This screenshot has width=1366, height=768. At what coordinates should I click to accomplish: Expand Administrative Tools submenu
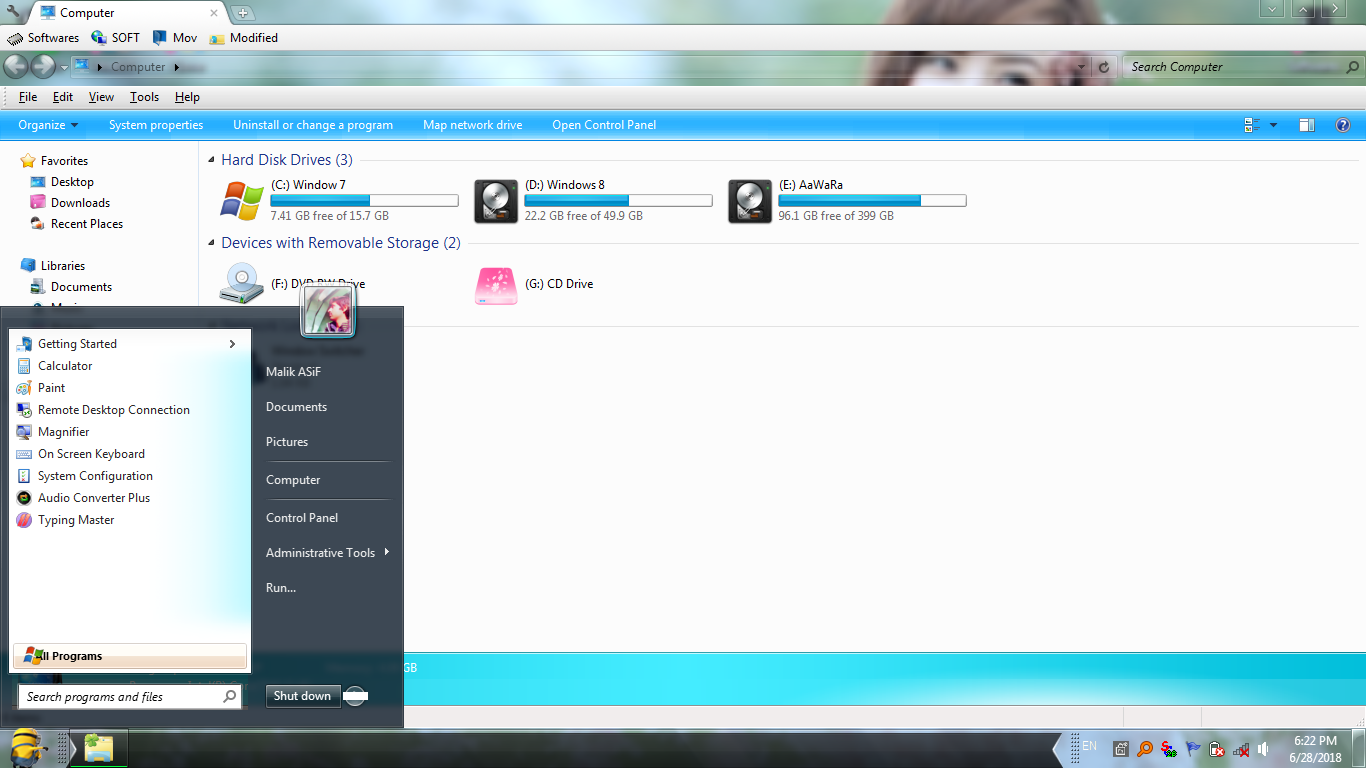click(386, 552)
